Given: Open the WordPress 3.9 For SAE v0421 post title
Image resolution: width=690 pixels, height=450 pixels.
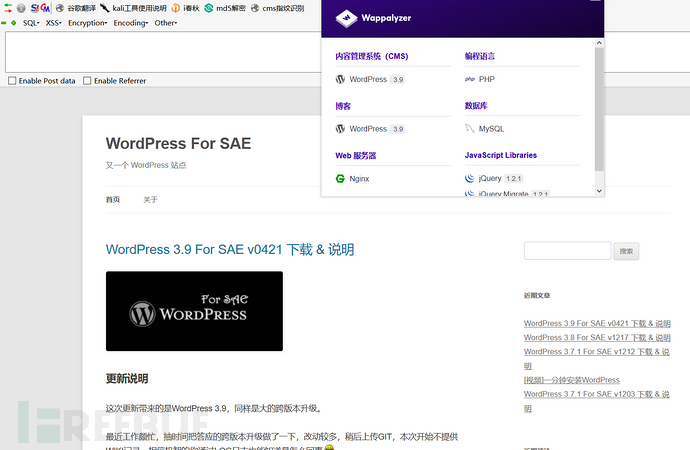Looking at the screenshot, I should pos(230,249).
